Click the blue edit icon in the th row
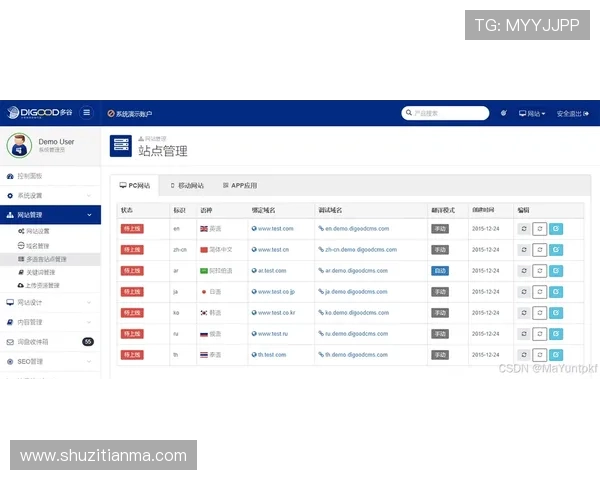Image resolution: width=600 pixels, height=480 pixels. point(556,354)
